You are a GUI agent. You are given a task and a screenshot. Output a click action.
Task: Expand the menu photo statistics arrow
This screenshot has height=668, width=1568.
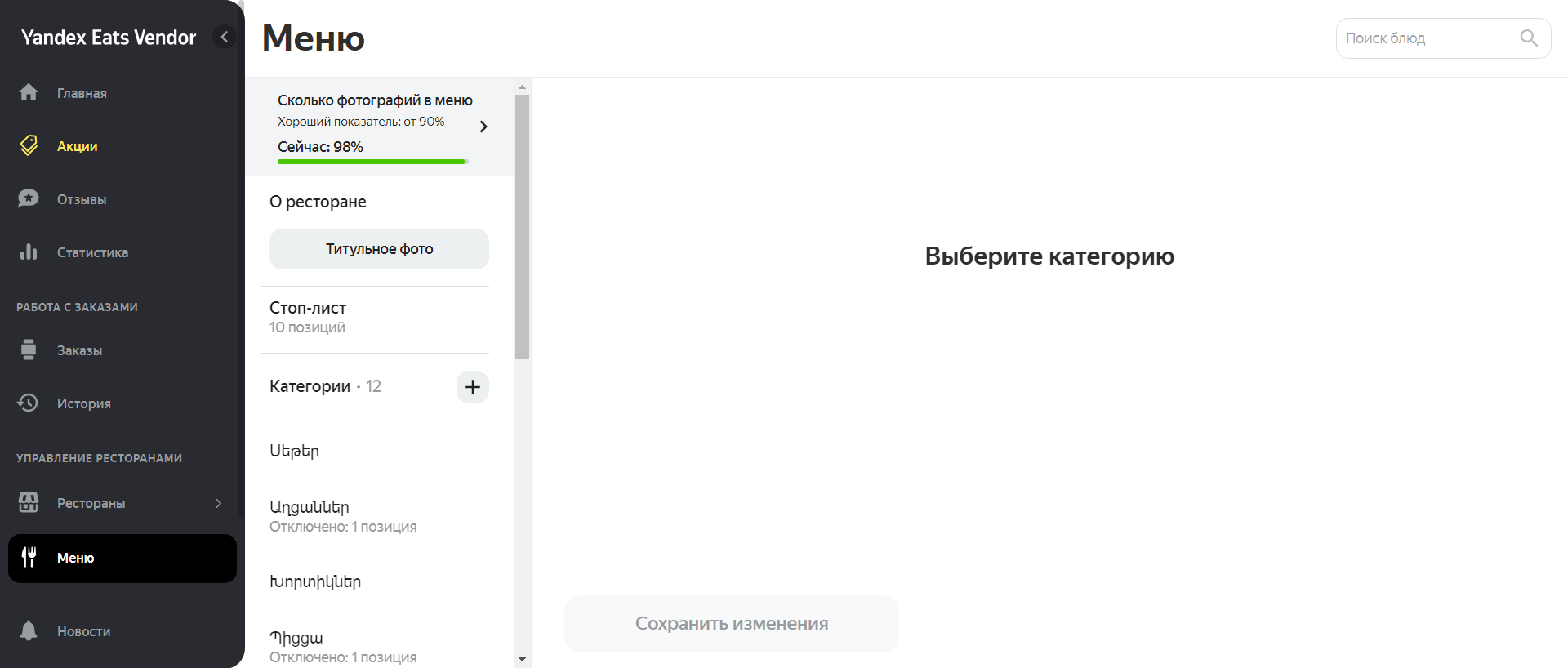(483, 127)
